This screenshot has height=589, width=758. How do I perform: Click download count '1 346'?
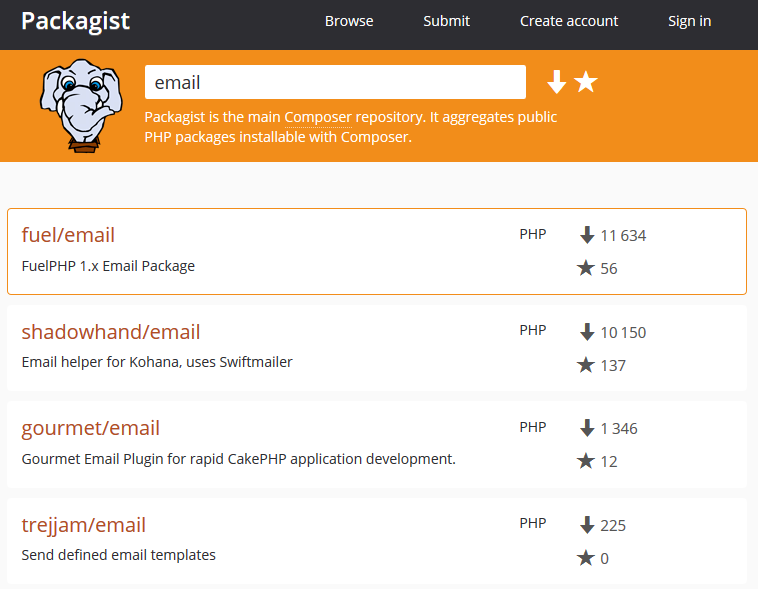619,428
